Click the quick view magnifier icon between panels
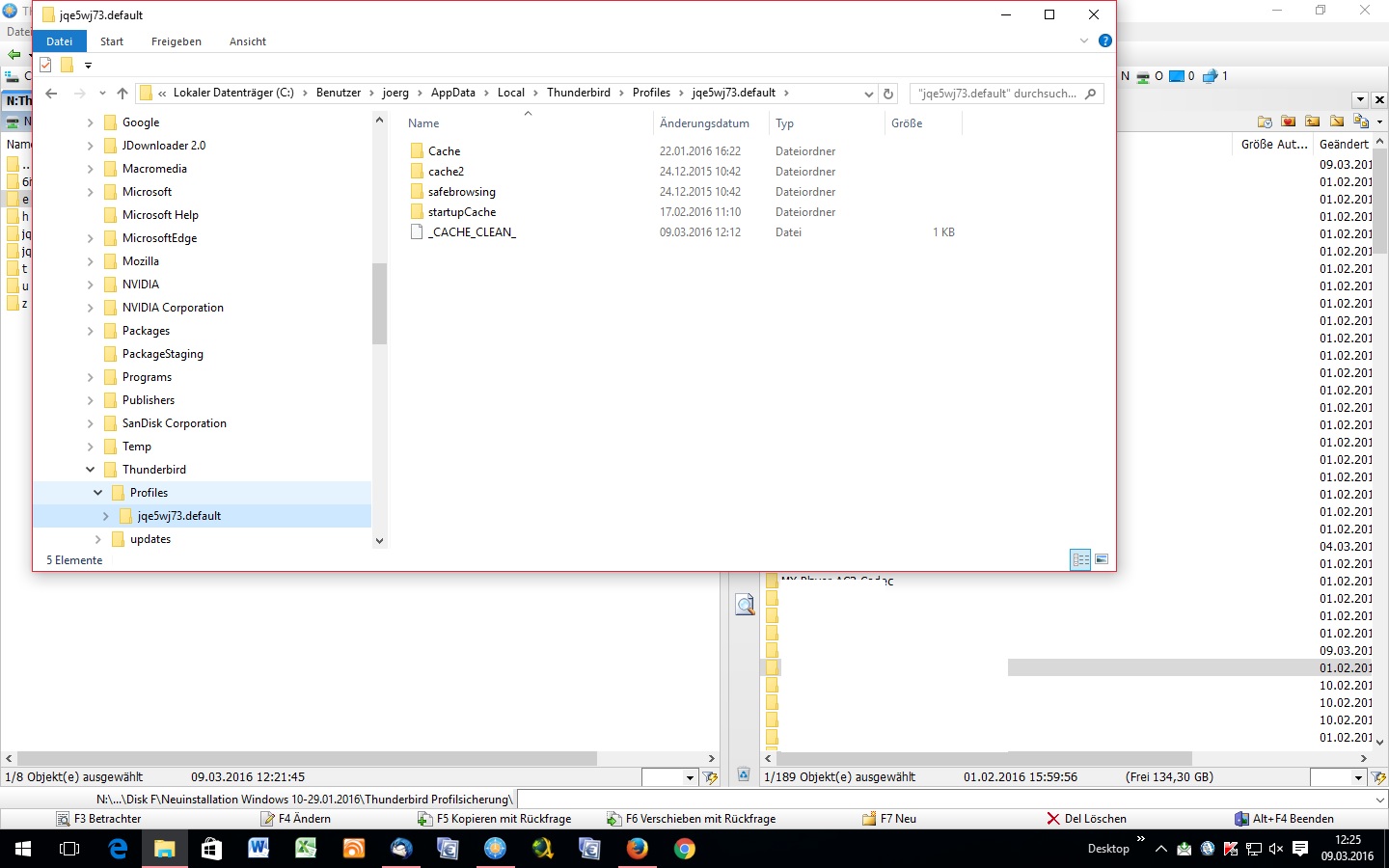Screen dimensions: 1389x868 (745, 605)
